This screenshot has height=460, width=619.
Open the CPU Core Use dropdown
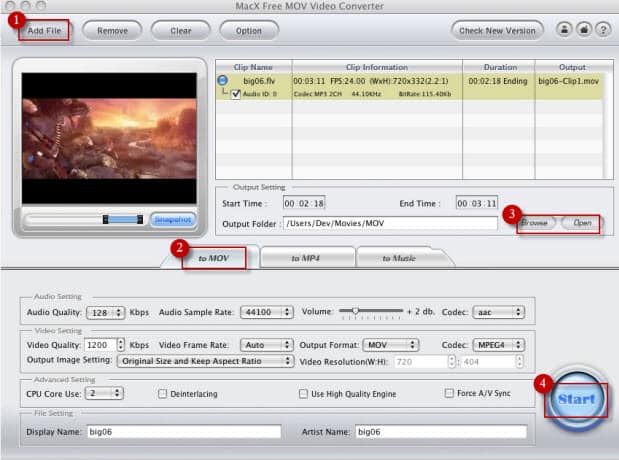tap(104, 393)
